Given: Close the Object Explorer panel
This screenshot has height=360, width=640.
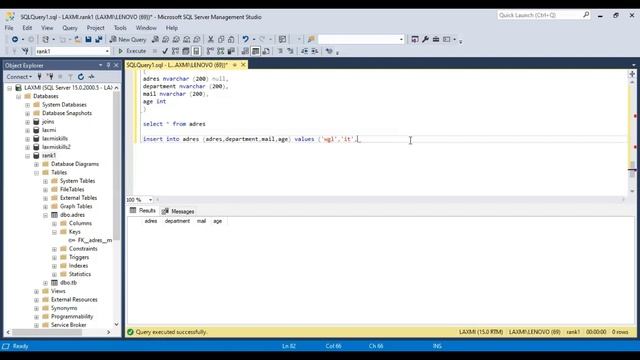Looking at the screenshot, I should 116,65.
